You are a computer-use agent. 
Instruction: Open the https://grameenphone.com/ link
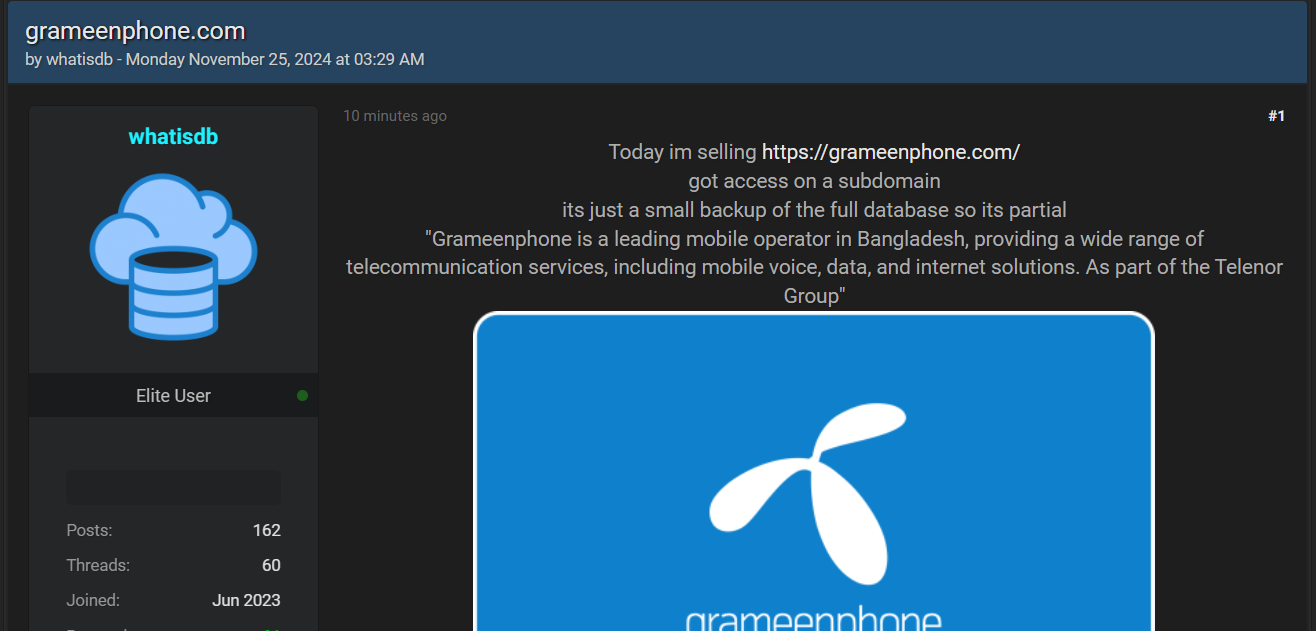[x=890, y=152]
